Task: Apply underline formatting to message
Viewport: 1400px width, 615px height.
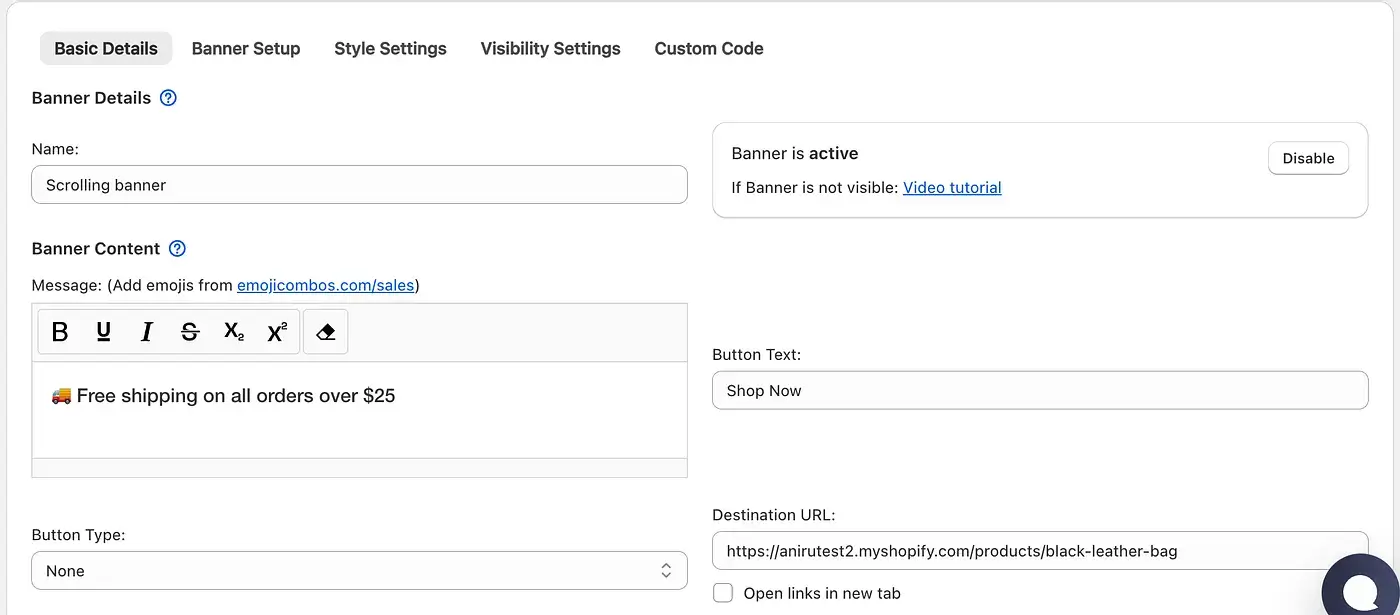Action: pos(103,332)
